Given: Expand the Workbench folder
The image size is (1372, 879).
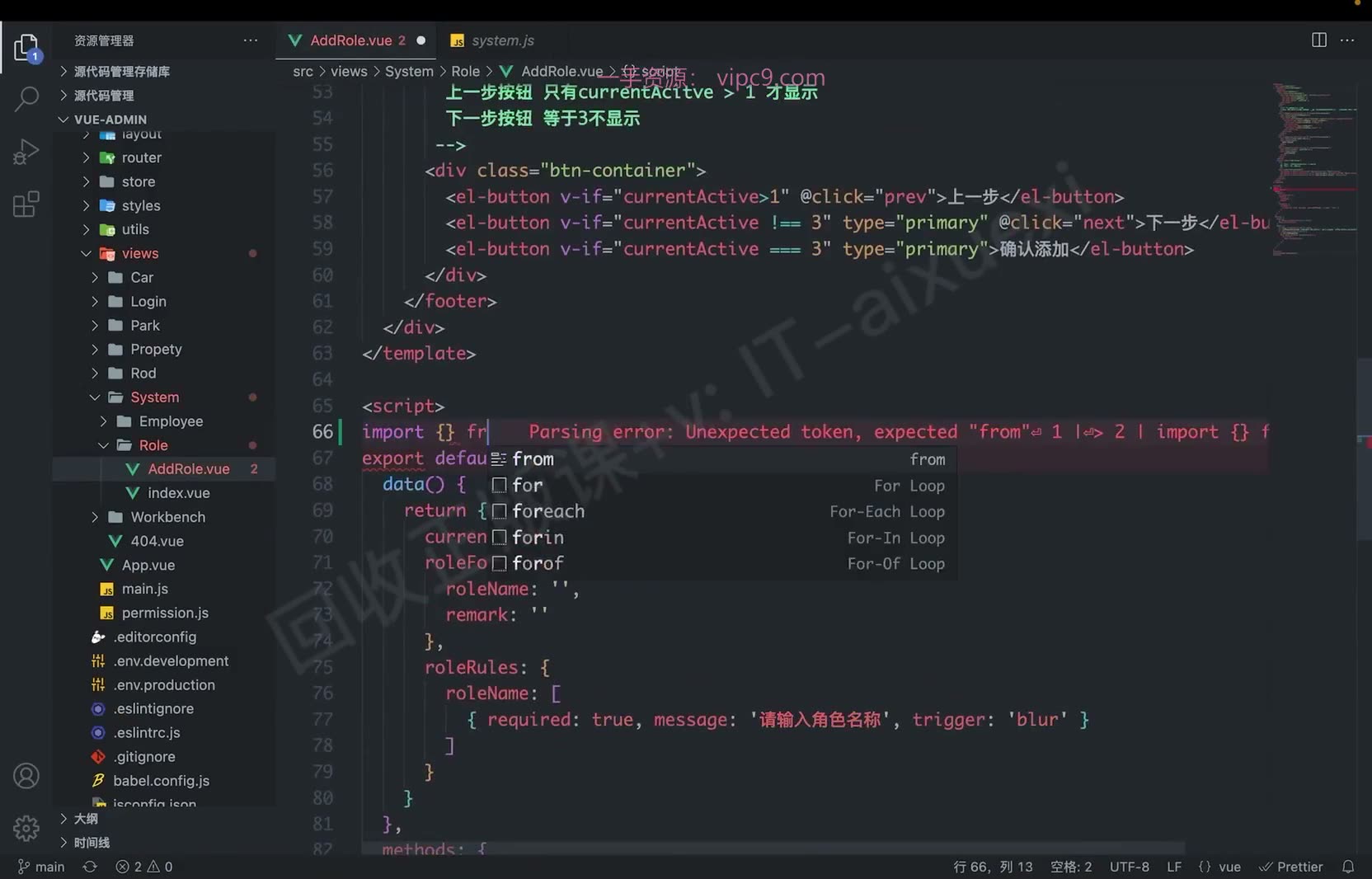Looking at the screenshot, I should point(167,517).
